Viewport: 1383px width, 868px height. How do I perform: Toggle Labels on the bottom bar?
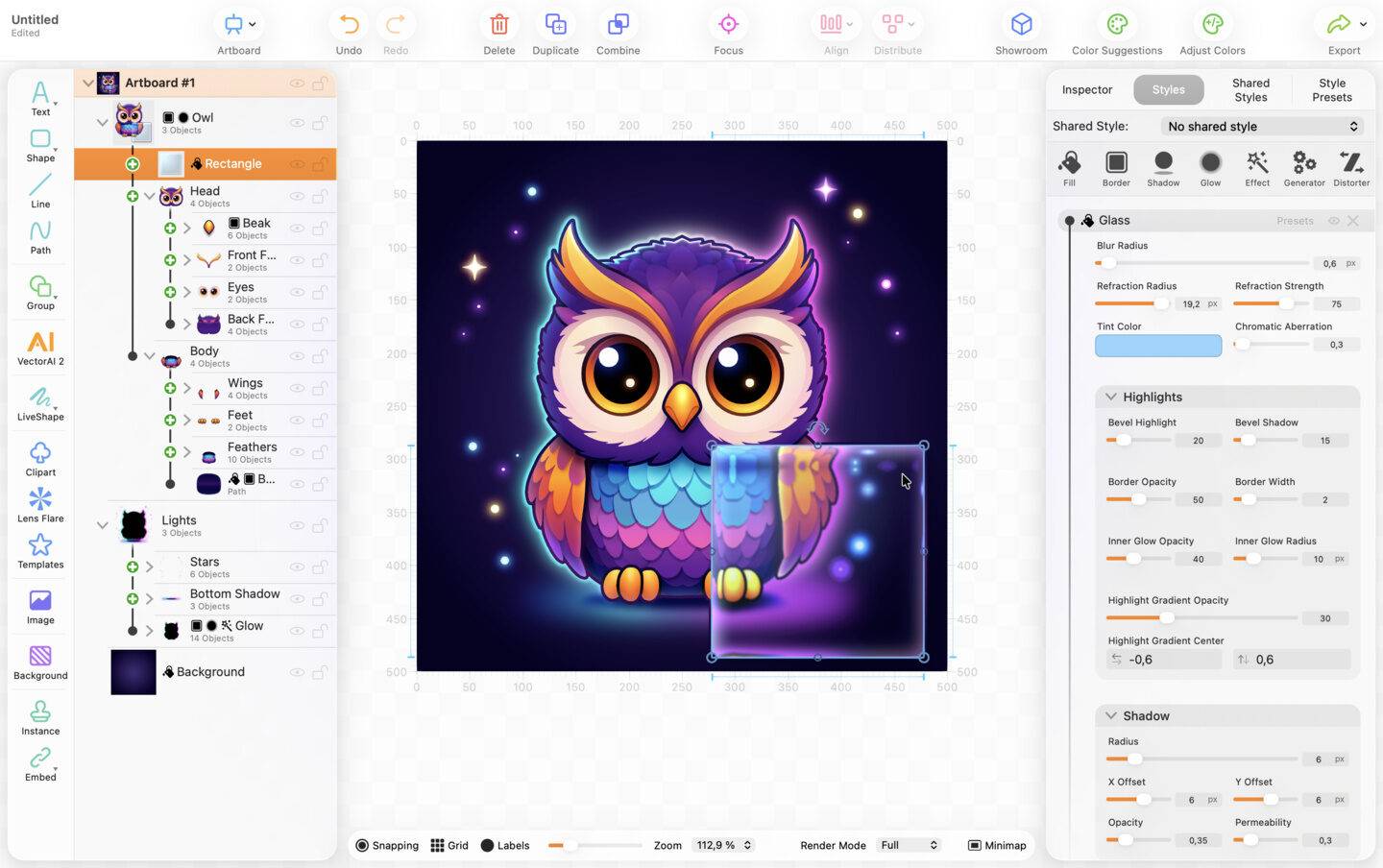pos(505,845)
